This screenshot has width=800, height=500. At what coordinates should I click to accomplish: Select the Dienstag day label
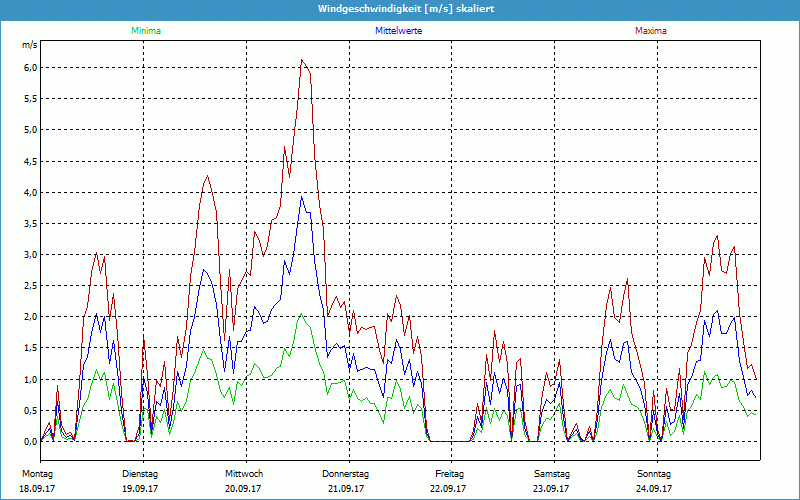click(x=140, y=473)
